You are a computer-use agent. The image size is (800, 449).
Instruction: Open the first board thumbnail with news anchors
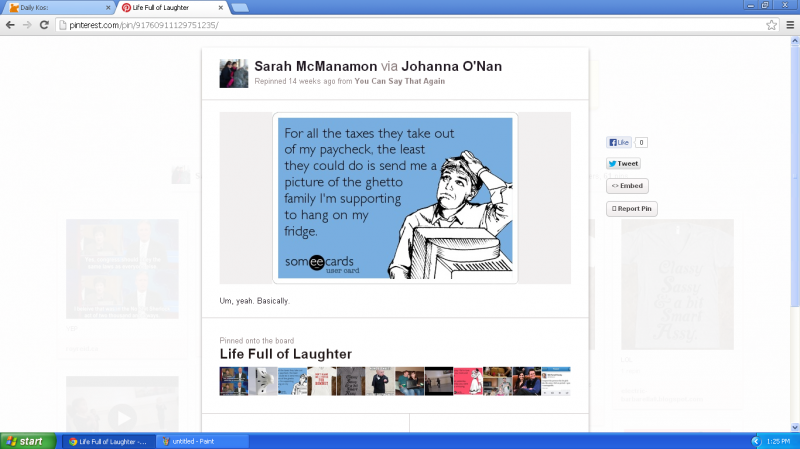point(234,381)
